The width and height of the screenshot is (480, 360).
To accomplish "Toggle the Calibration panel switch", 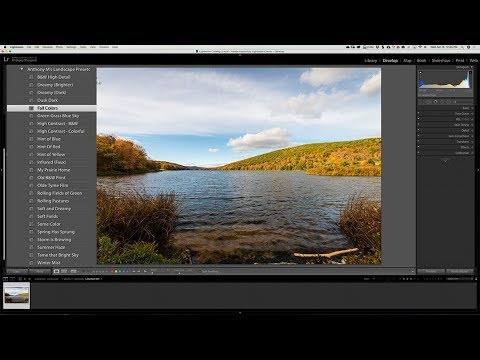I will 419,153.
